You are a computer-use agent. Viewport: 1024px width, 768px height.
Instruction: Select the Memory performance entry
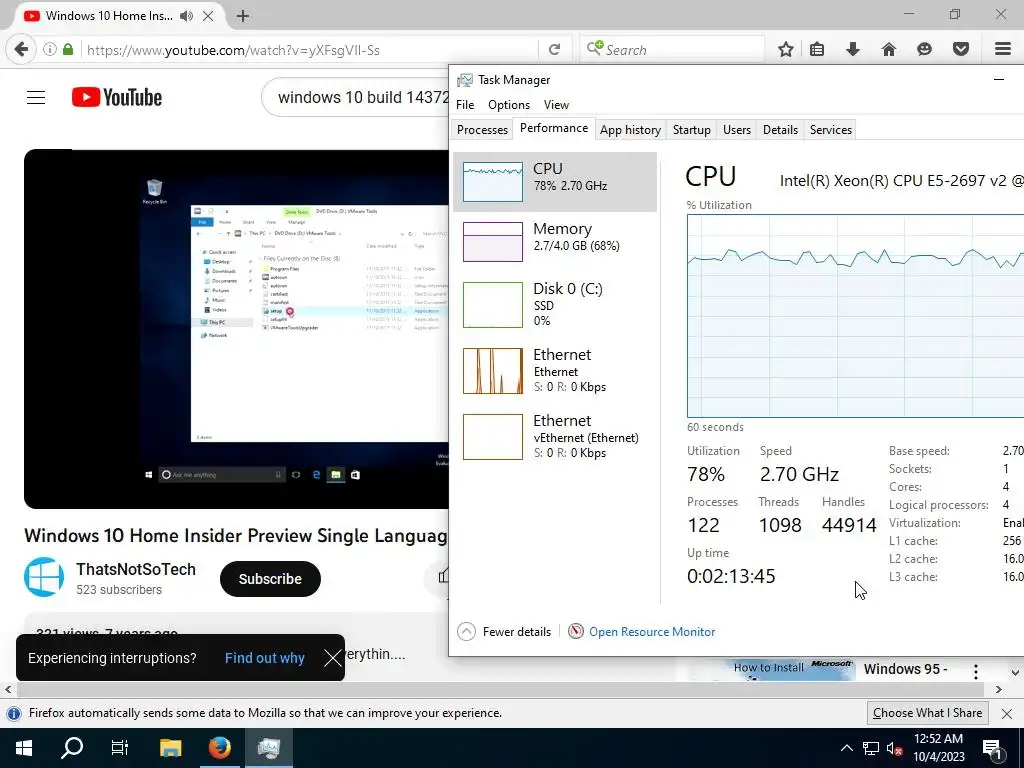(x=554, y=242)
